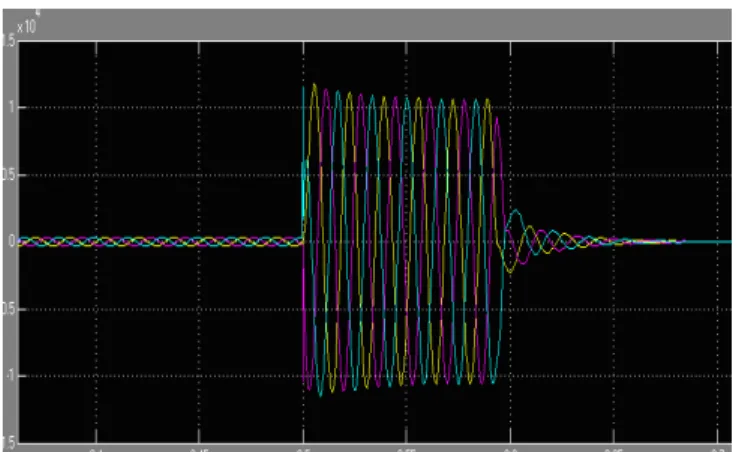Click the bottom-left -1.5 axis corner label
Screen dimensions: 739x452
[9, 443]
